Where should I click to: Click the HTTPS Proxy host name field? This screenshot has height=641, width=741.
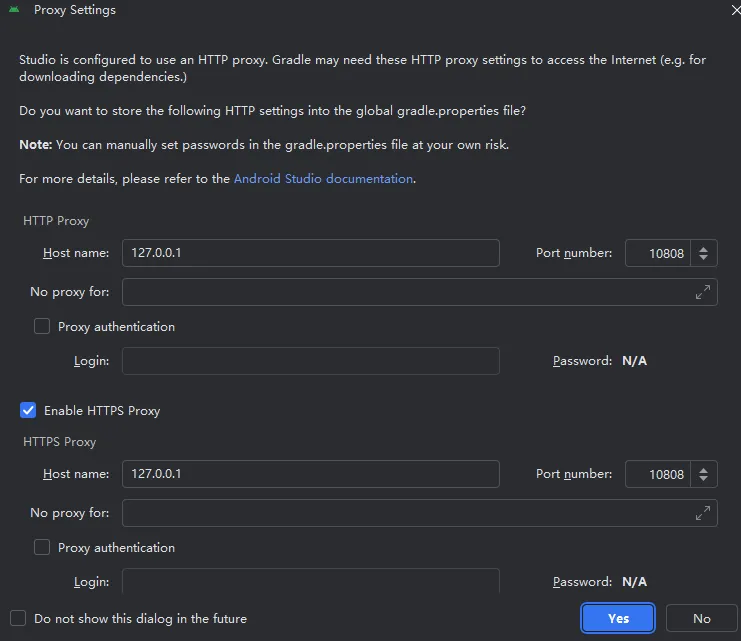tap(310, 474)
